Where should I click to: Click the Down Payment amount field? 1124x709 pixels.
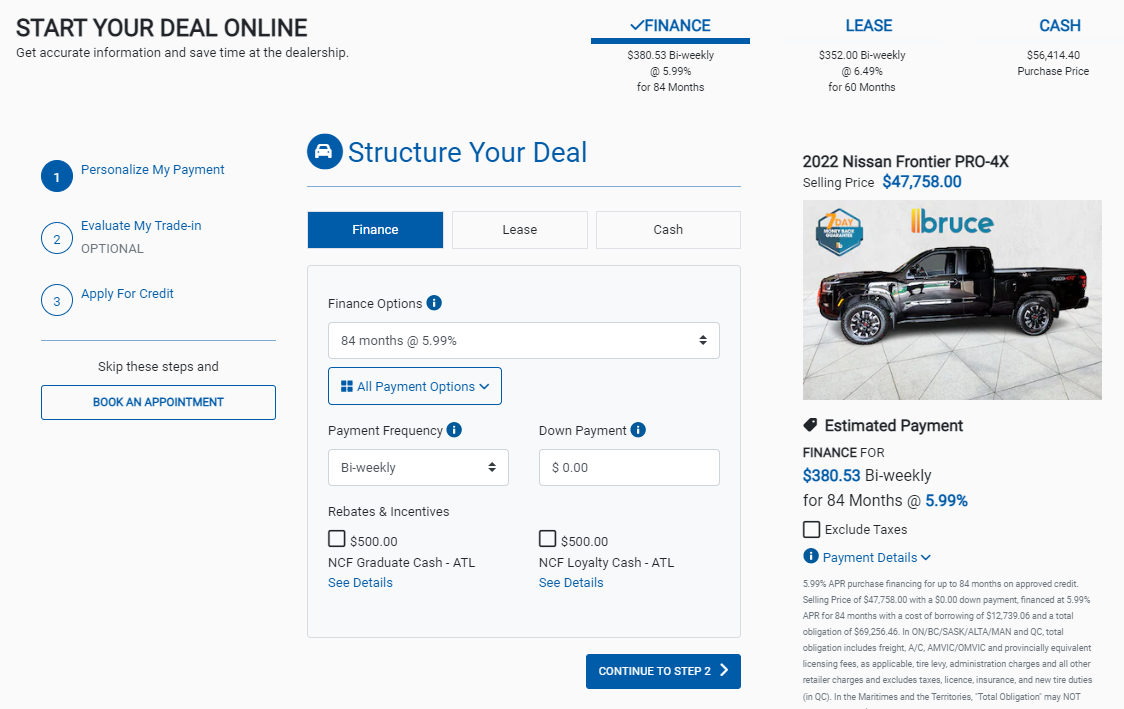(x=629, y=468)
